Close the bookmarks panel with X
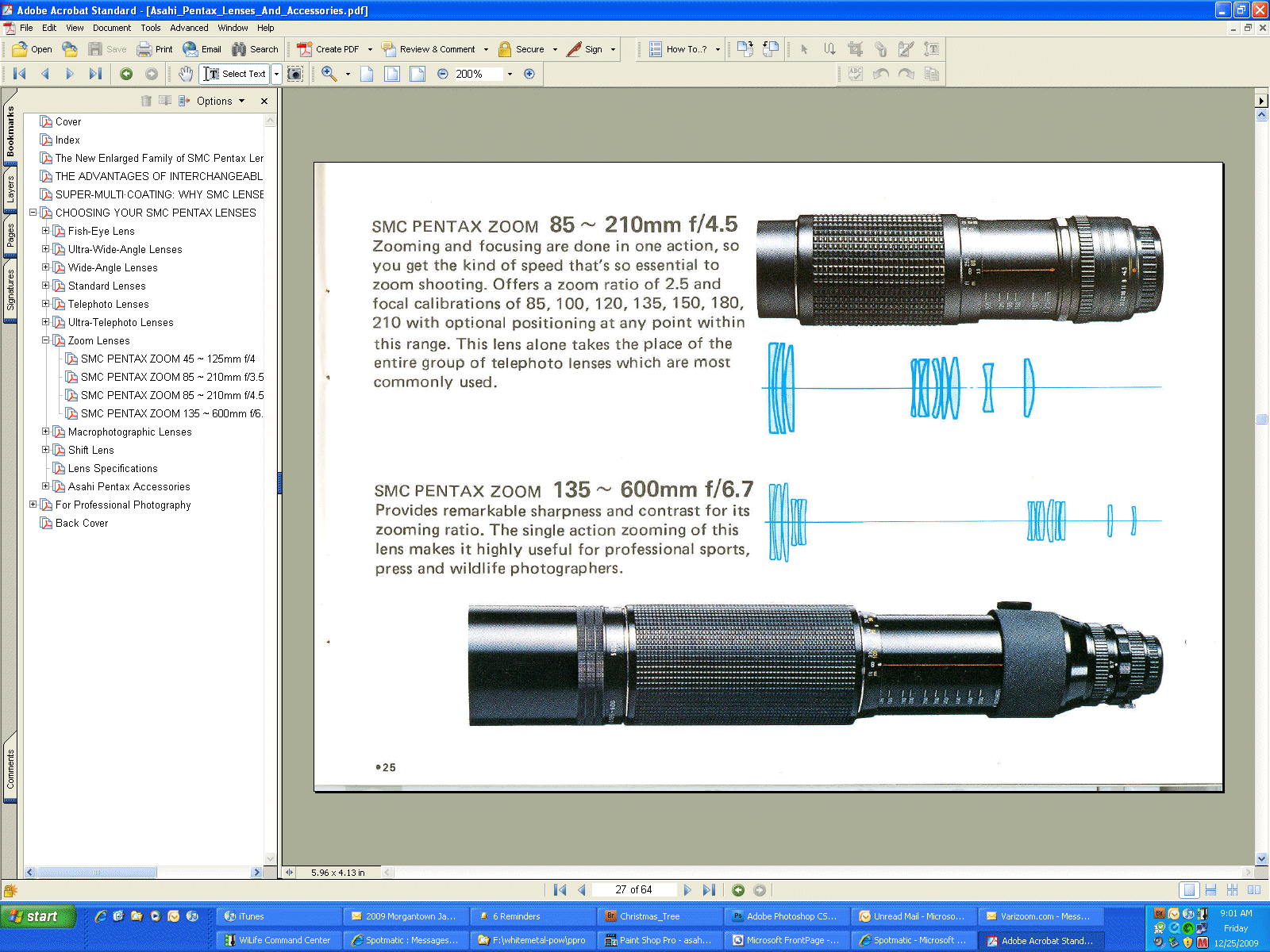 [264, 101]
